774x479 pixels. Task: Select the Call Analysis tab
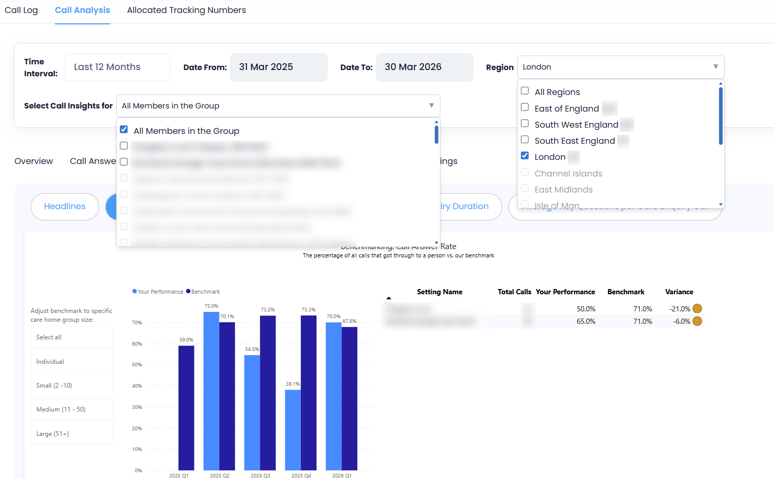tap(82, 10)
